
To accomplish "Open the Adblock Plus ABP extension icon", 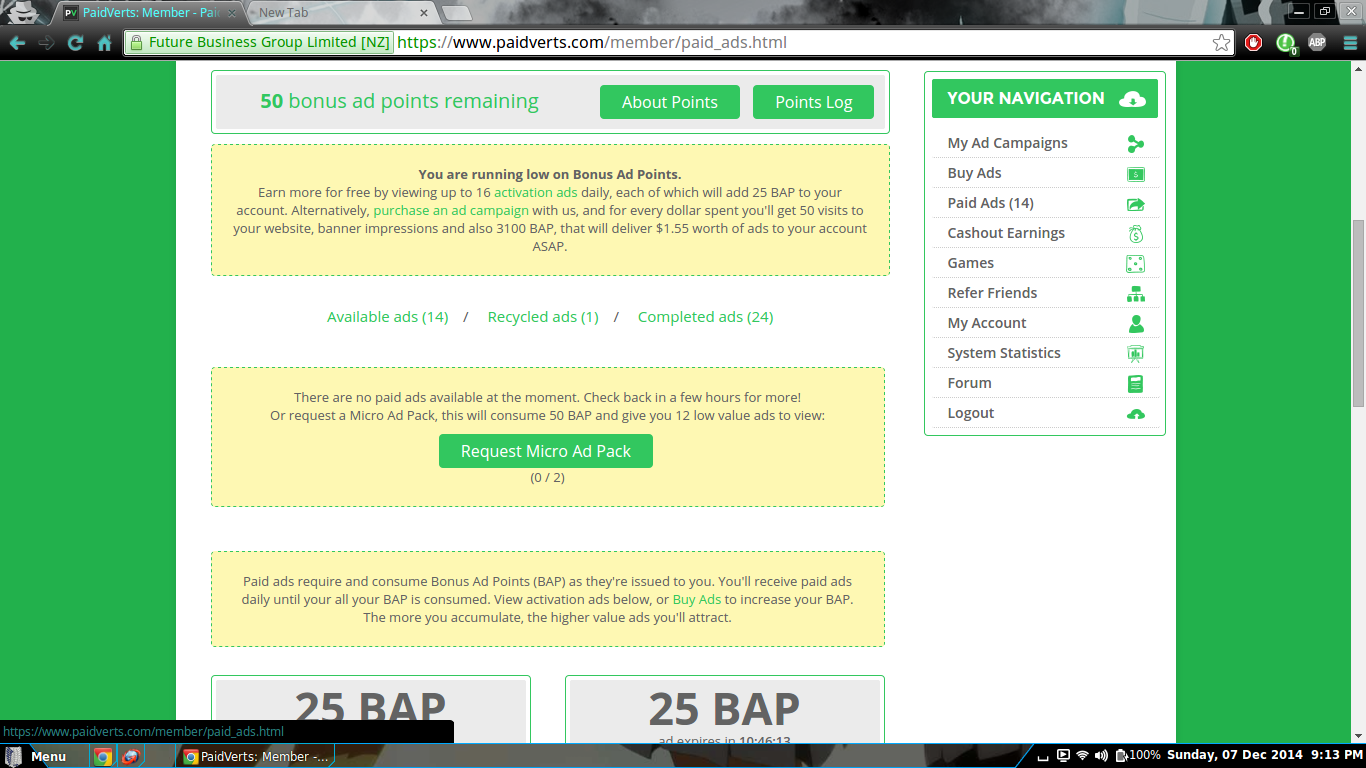I will coord(1317,43).
